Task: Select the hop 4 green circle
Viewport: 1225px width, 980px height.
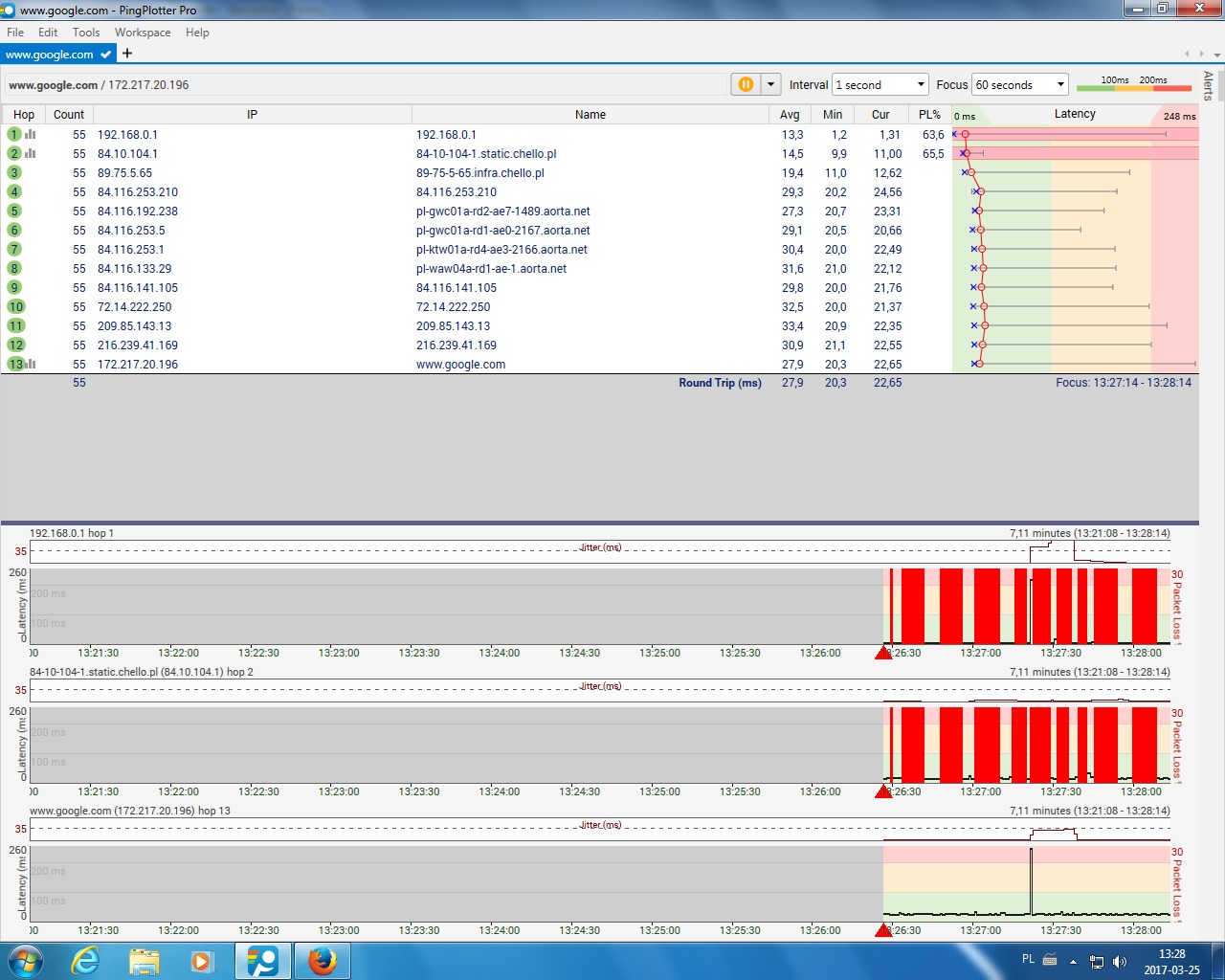Action: point(14,191)
